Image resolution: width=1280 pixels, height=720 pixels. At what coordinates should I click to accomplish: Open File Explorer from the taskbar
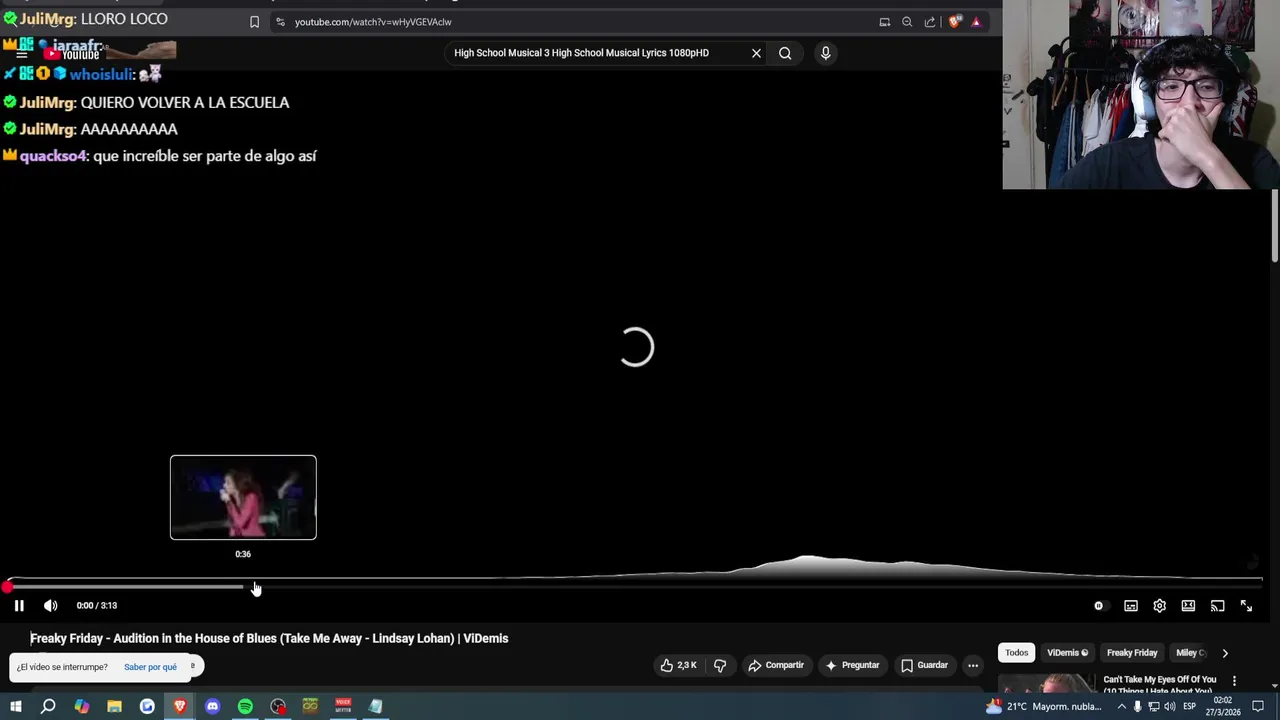click(114, 706)
